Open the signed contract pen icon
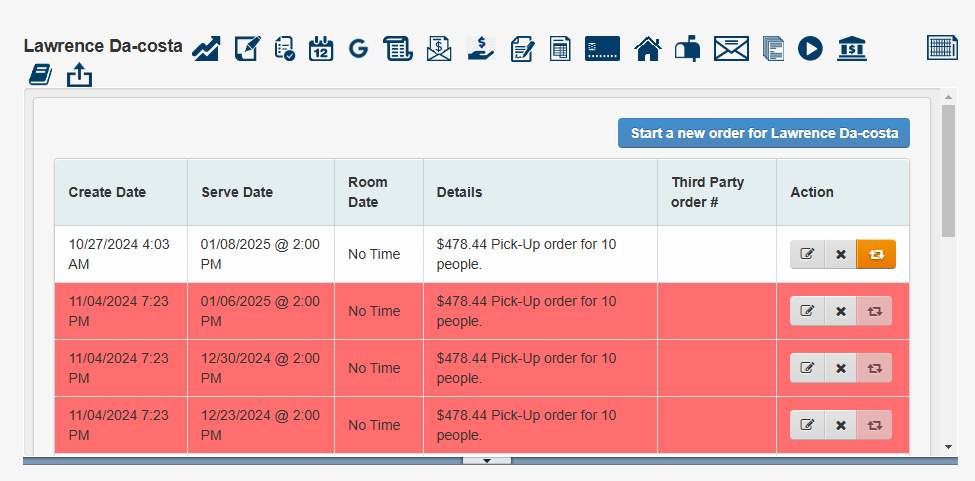The image size is (975, 481). click(522, 48)
